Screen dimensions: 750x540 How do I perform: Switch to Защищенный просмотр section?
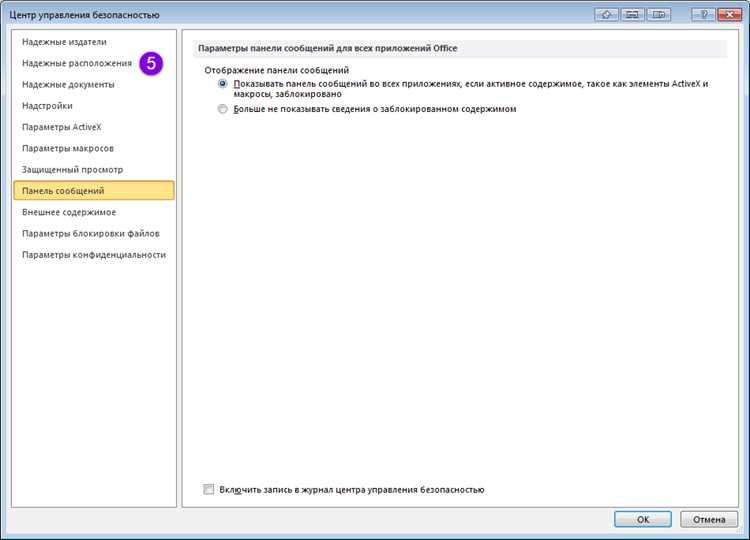point(94,170)
